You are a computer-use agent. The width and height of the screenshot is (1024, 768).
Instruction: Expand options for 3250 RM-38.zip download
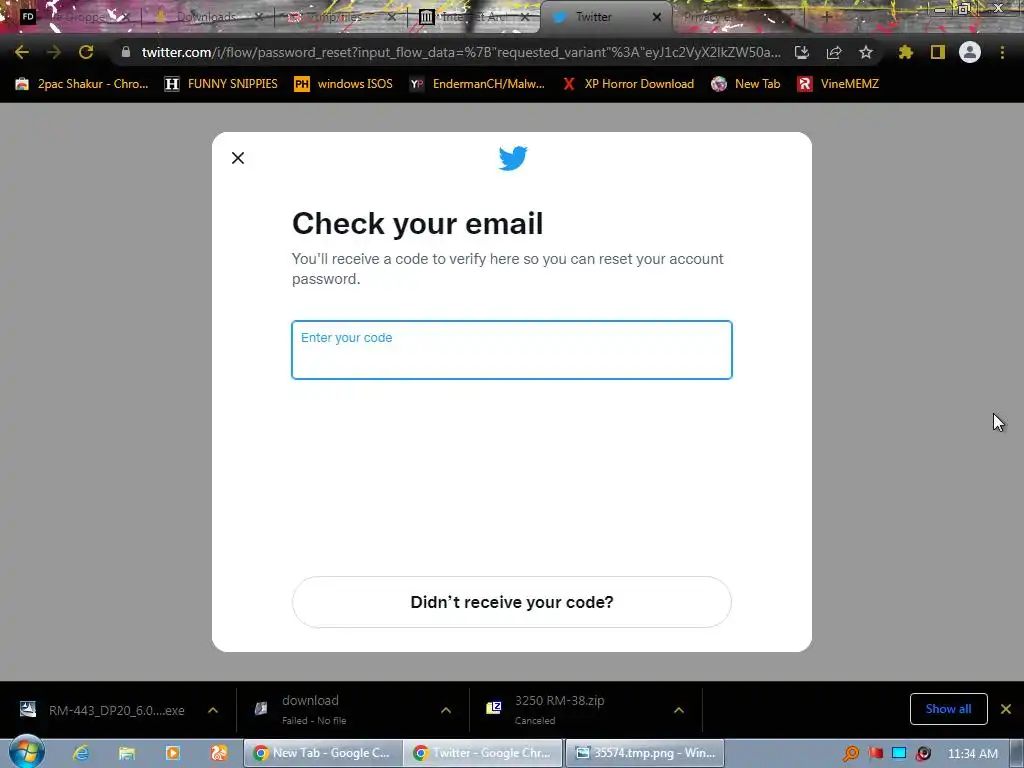click(679, 710)
